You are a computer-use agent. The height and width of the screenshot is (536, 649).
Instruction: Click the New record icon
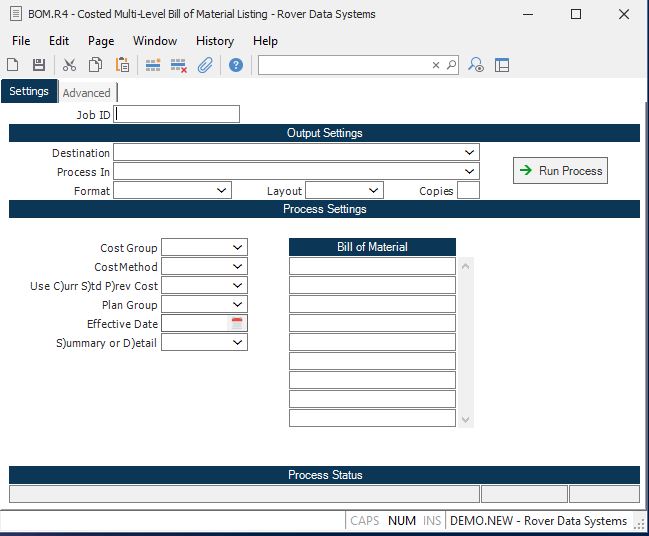13,65
